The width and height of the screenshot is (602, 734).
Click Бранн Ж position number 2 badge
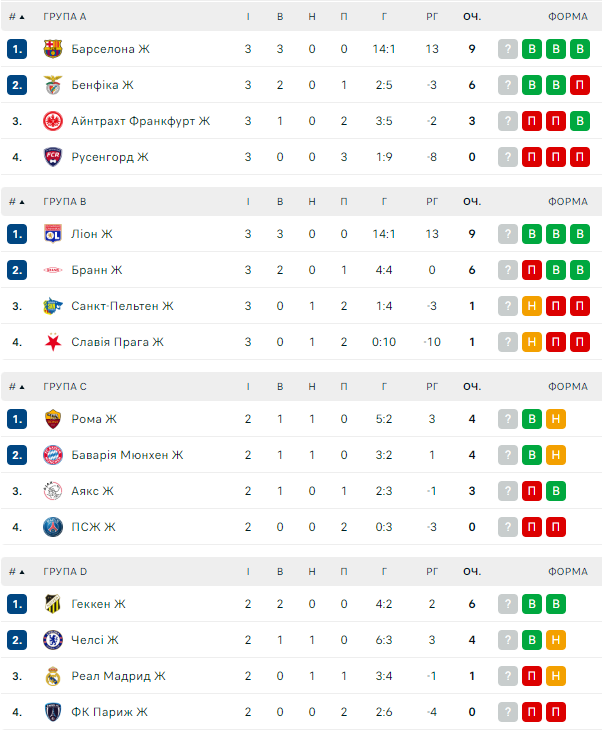click(x=17, y=270)
